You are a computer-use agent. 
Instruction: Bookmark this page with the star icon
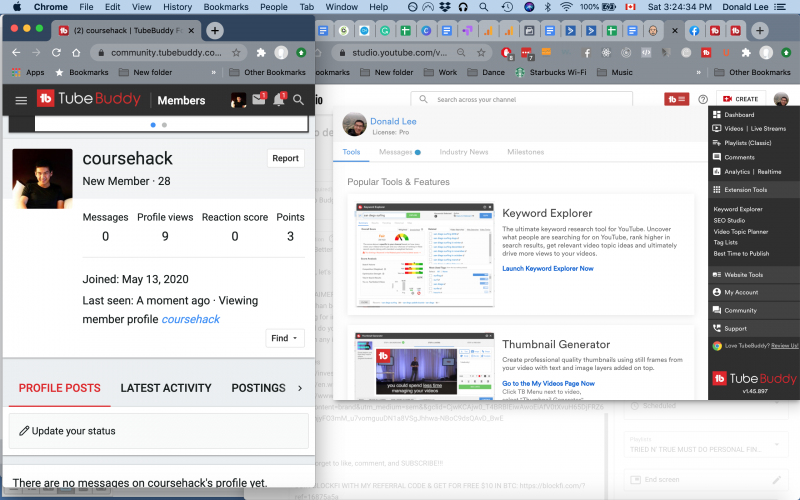(x=236, y=52)
